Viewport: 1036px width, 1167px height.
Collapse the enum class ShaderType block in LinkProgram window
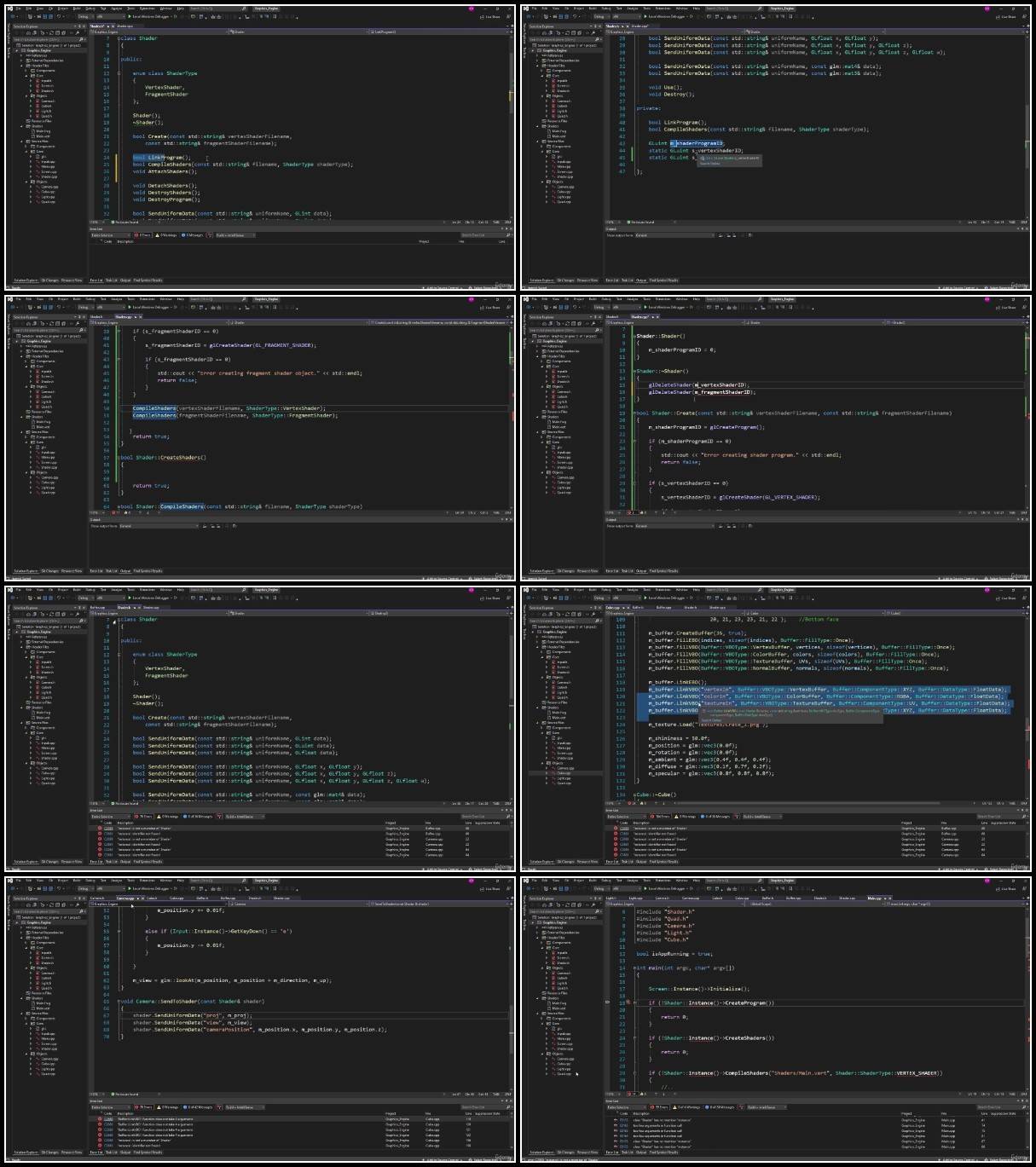[x=119, y=73]
